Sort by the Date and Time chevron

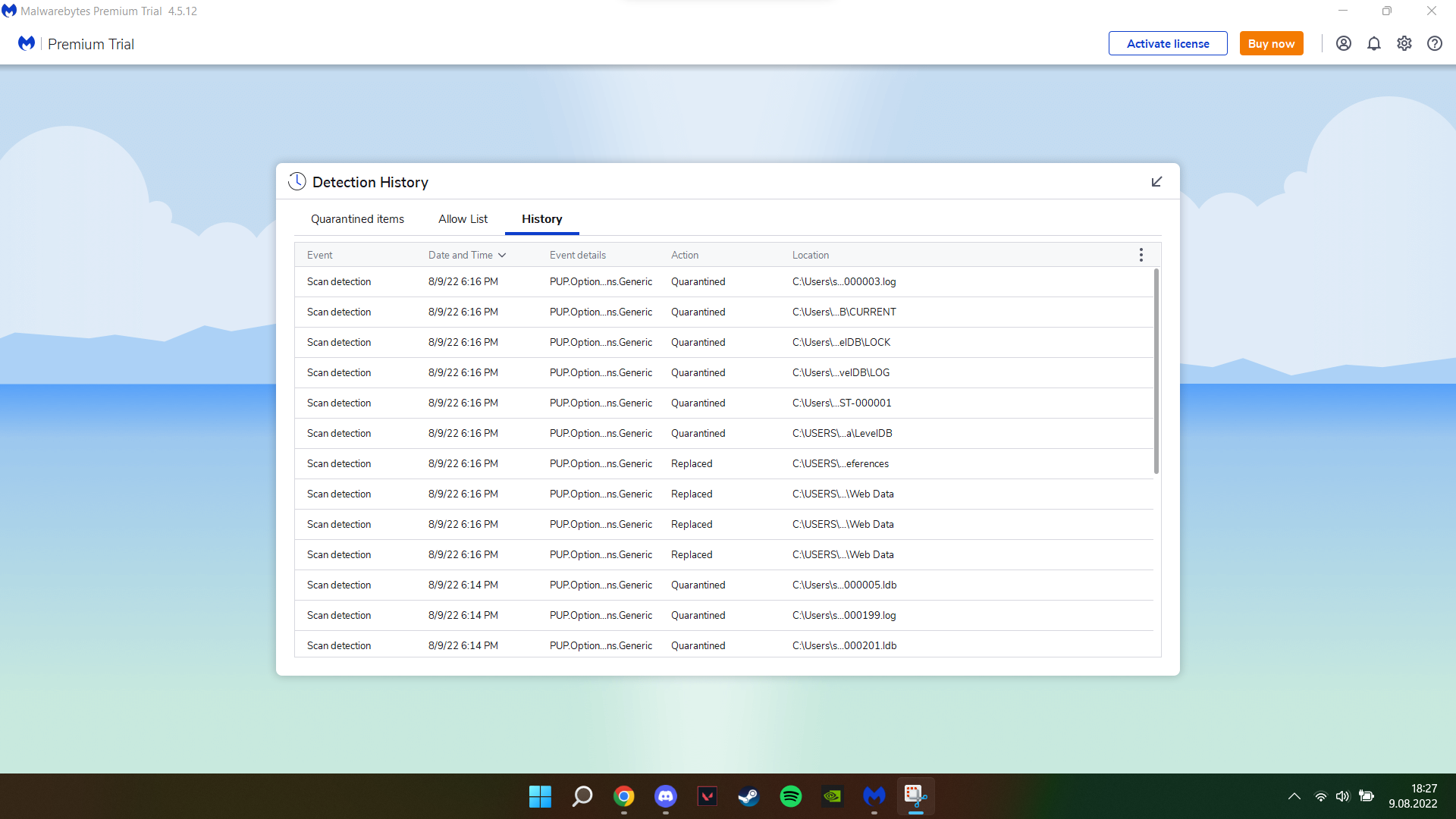502,256
